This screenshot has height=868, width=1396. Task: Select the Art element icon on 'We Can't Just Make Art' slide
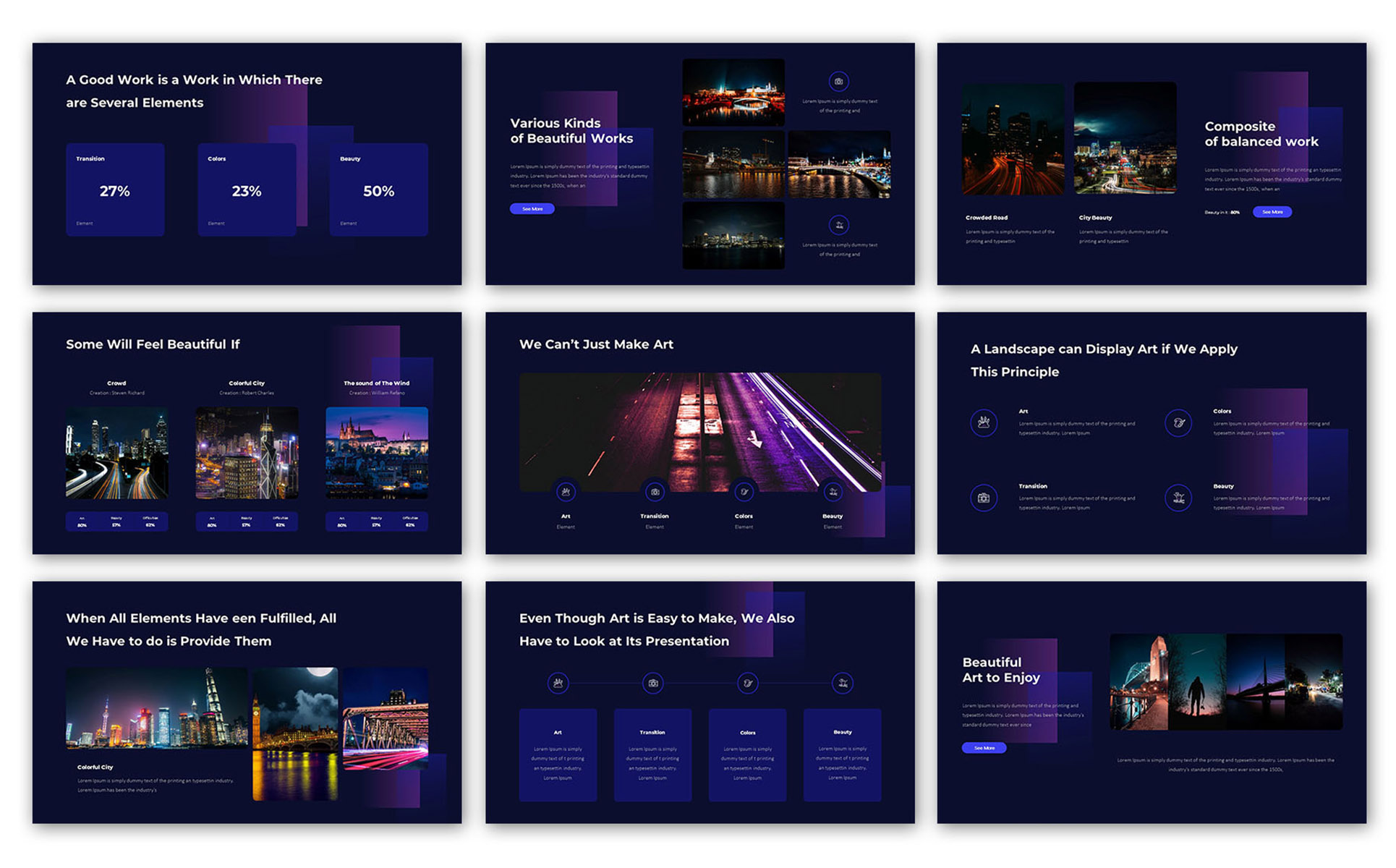566,491
